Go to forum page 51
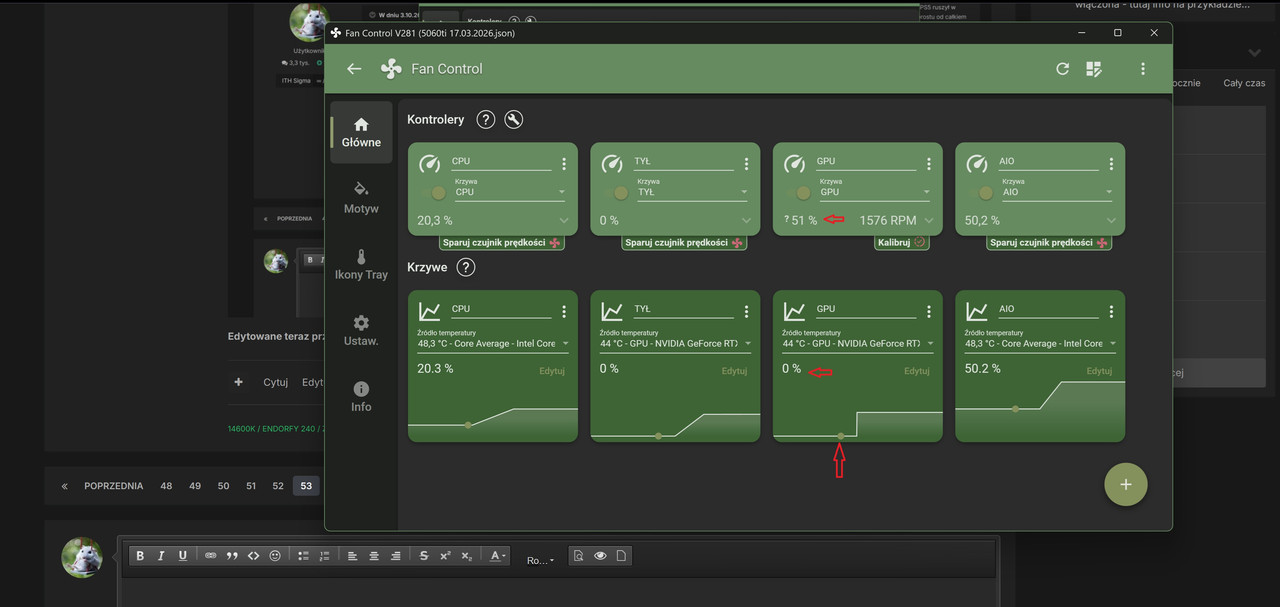Screen dimensions: 1280x607 251,486
